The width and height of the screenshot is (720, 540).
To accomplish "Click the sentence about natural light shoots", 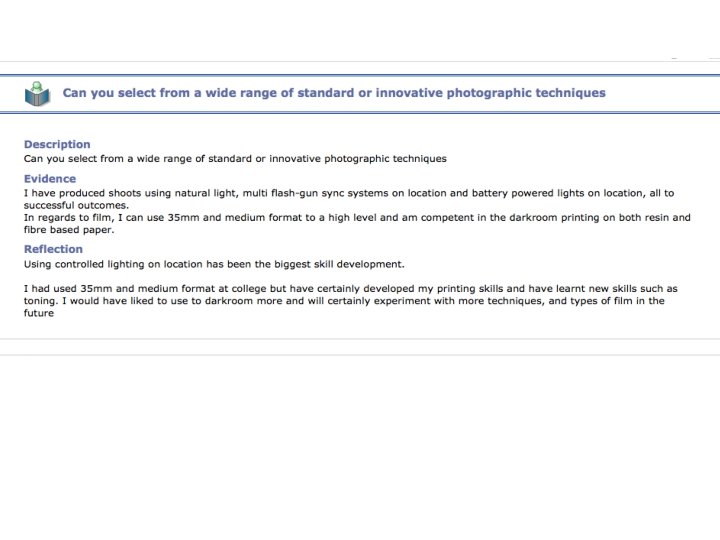I will tap(350, 193).
